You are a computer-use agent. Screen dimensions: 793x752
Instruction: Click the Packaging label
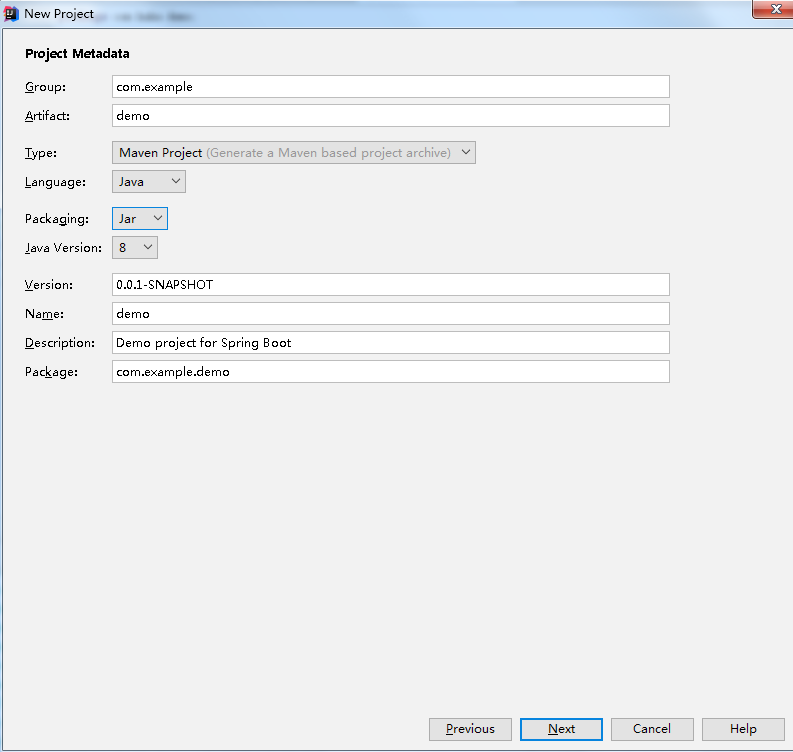57,219
